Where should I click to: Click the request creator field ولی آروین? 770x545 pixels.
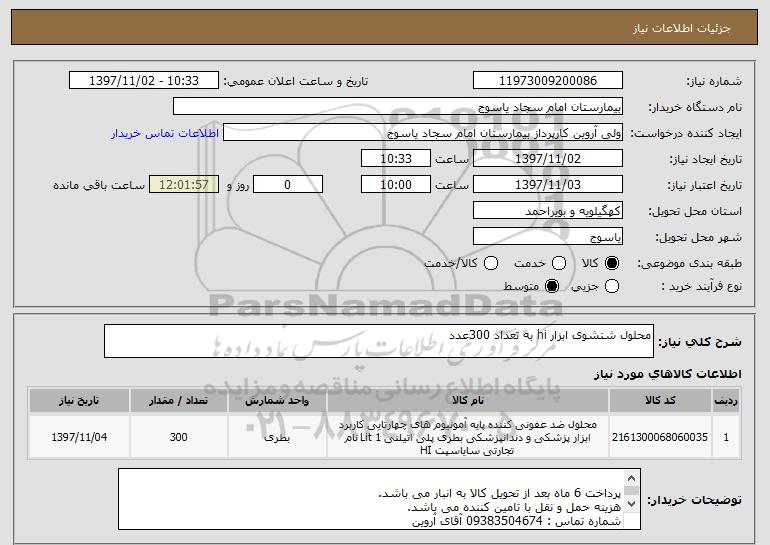[x=423, y=133]
